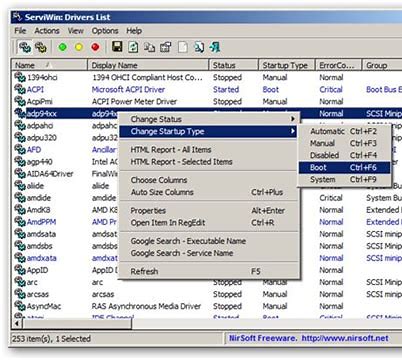The width and height of the screenshot is (402, 360).
Task: Select the AmdPPM driver row
Action: [x=207, y=222]
